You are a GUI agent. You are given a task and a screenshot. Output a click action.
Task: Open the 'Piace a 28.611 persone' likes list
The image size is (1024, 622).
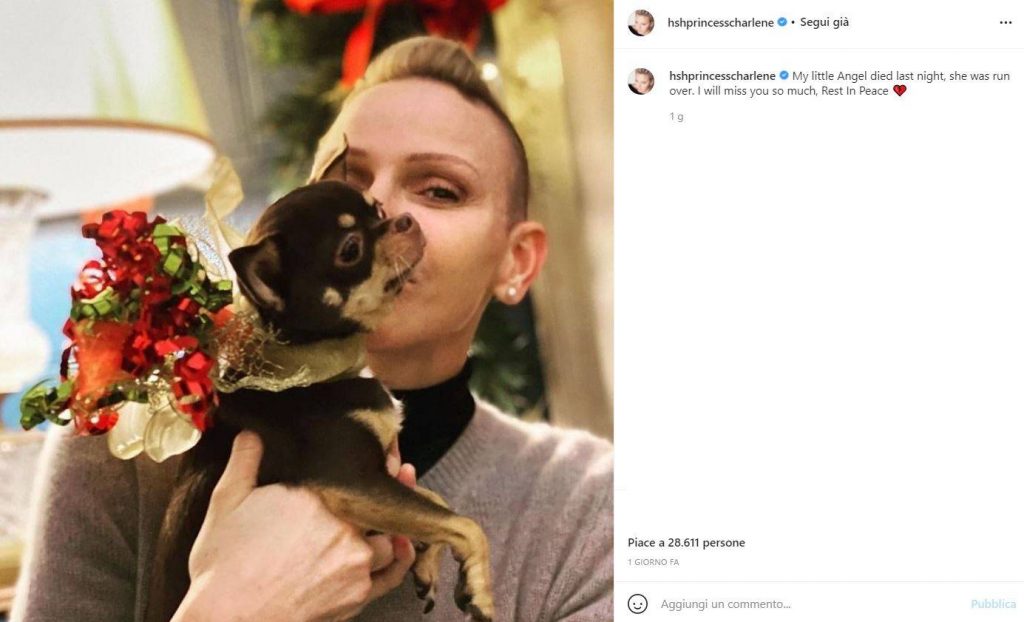(686, 542)
